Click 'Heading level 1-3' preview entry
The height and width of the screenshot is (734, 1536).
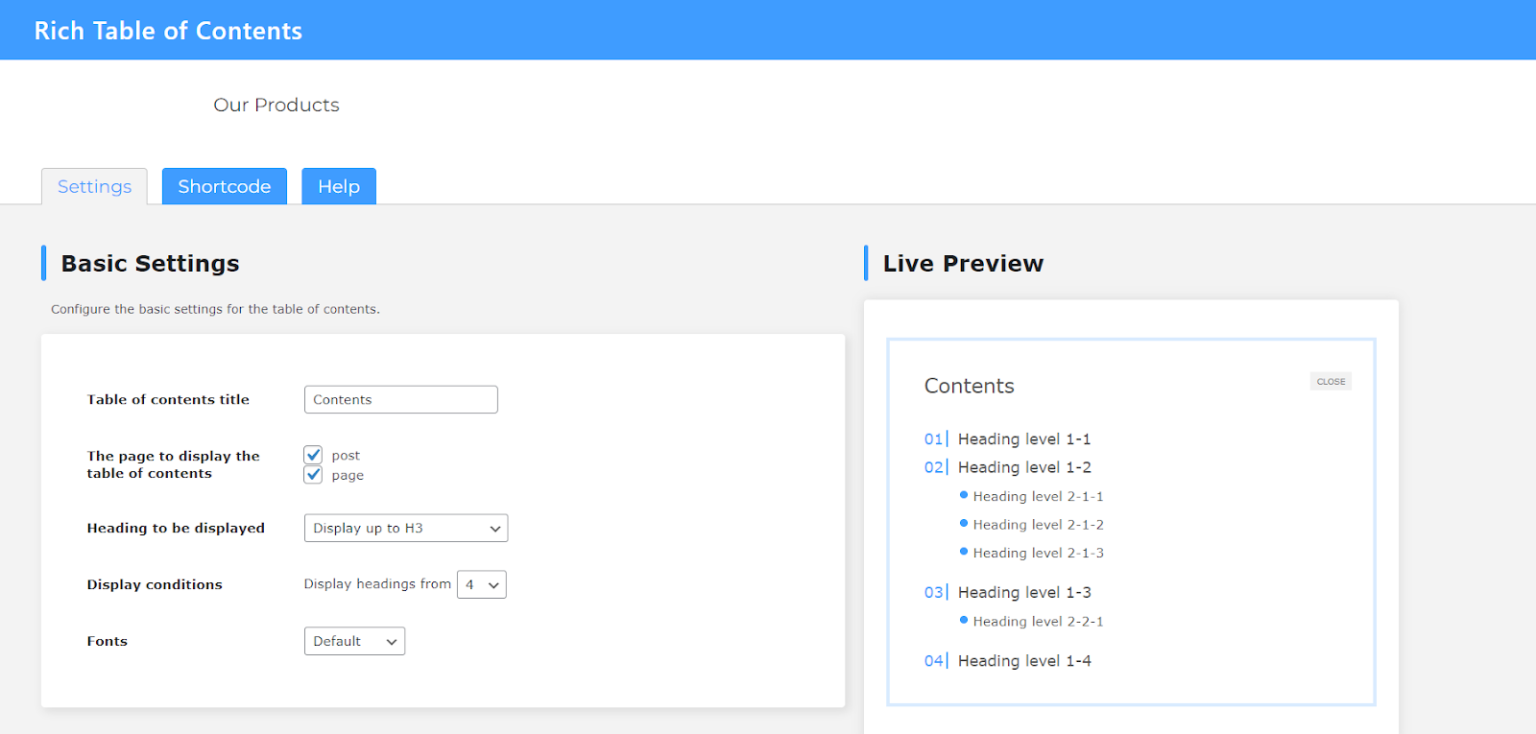(x=1024, y=592)
